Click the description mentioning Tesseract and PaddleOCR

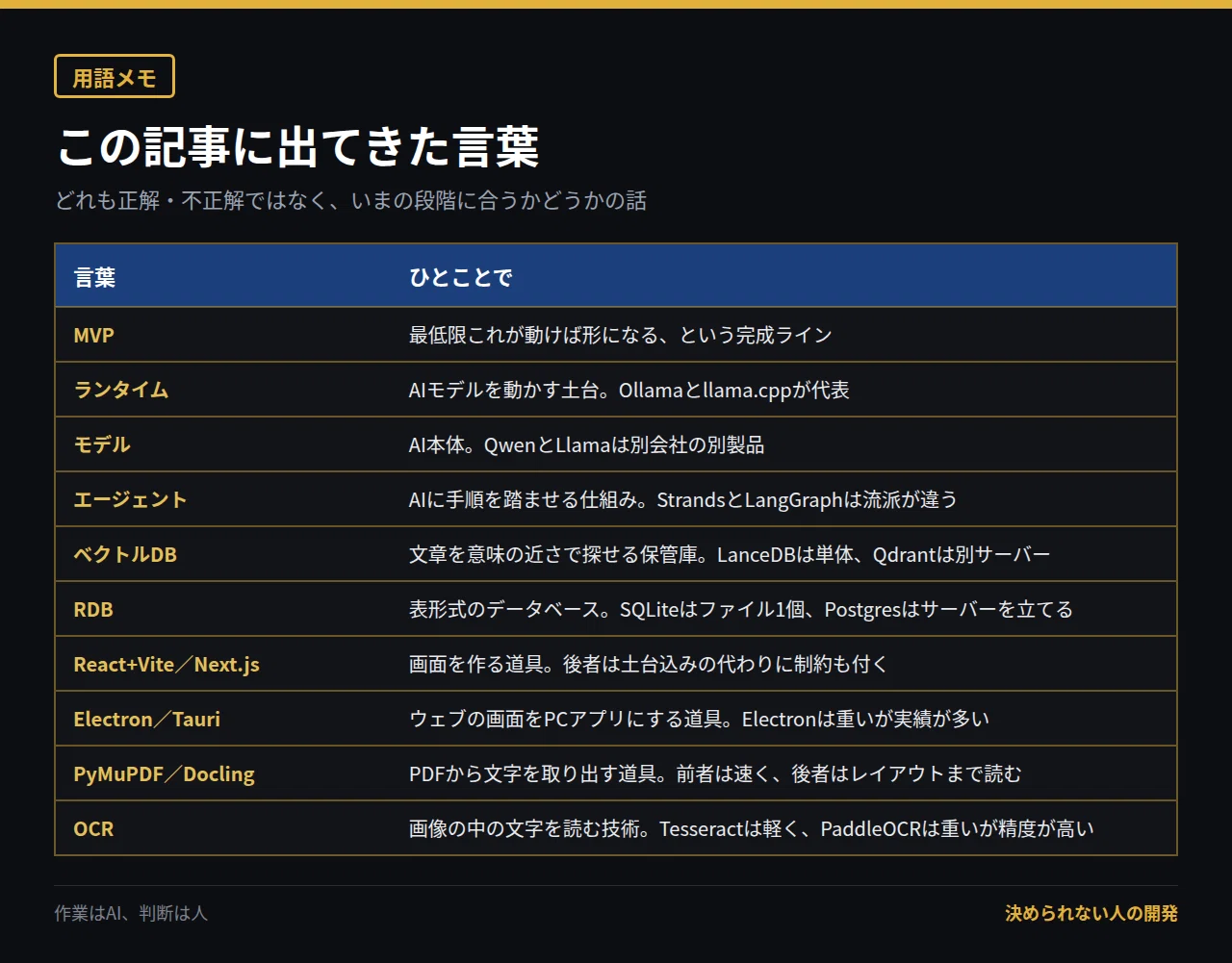pyautogui.click(x=752, y=828)
